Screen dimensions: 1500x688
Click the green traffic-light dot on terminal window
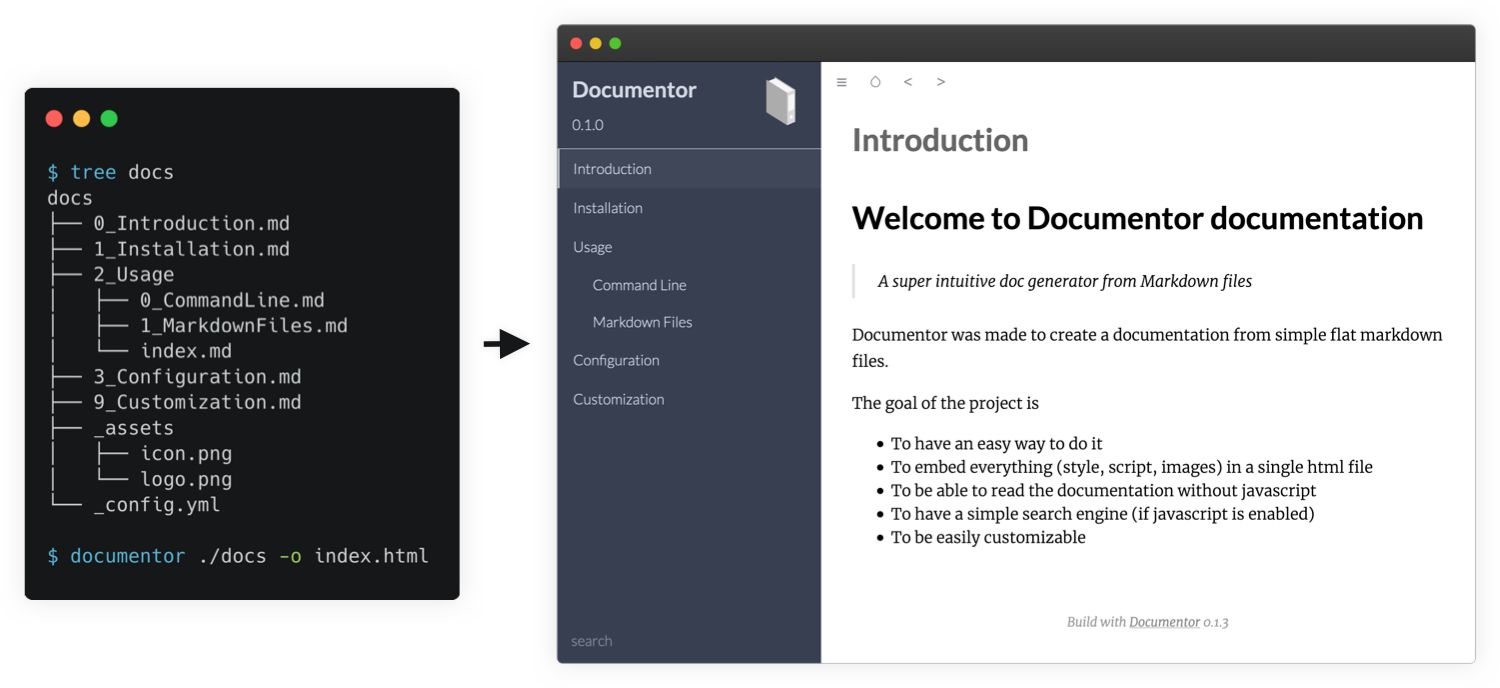pos(110,118)
